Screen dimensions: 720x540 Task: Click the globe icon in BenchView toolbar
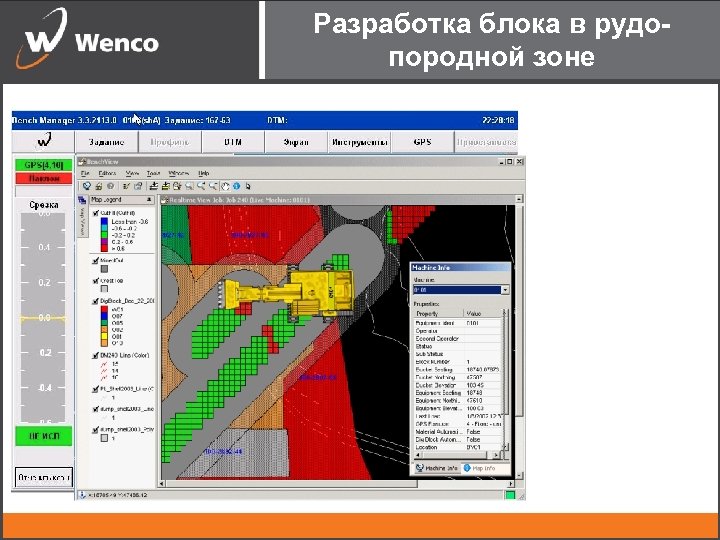pos(87,186)
